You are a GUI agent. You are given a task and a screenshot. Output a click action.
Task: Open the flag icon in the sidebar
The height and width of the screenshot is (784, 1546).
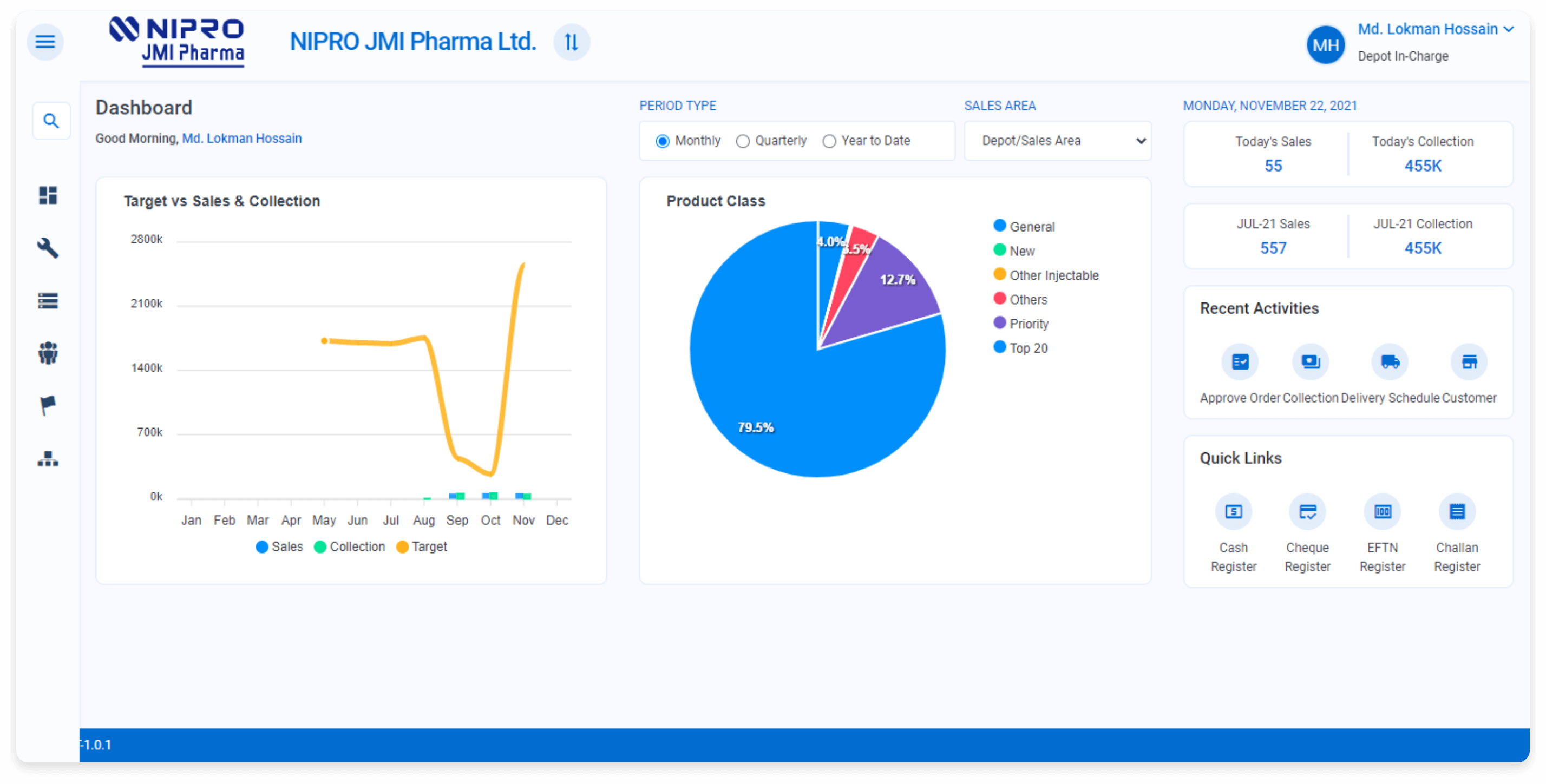(x=48, y=405)
